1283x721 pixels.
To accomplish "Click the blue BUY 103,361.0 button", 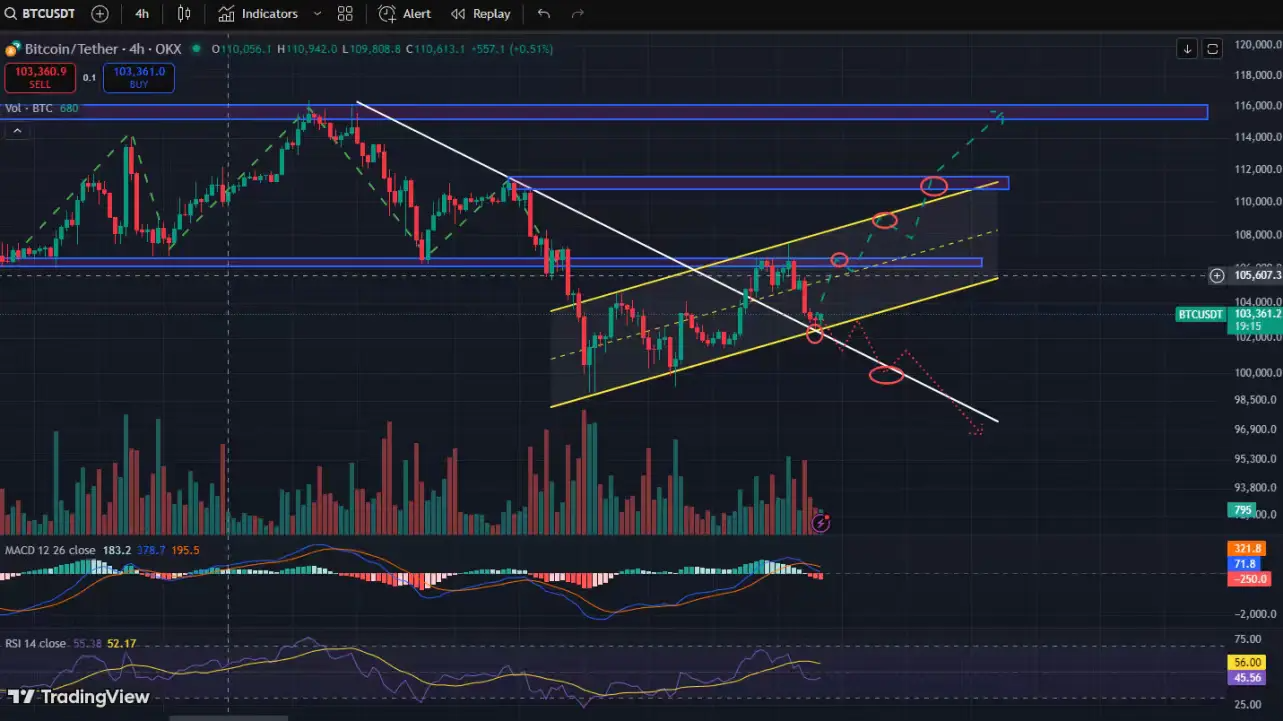I will 138,78.
